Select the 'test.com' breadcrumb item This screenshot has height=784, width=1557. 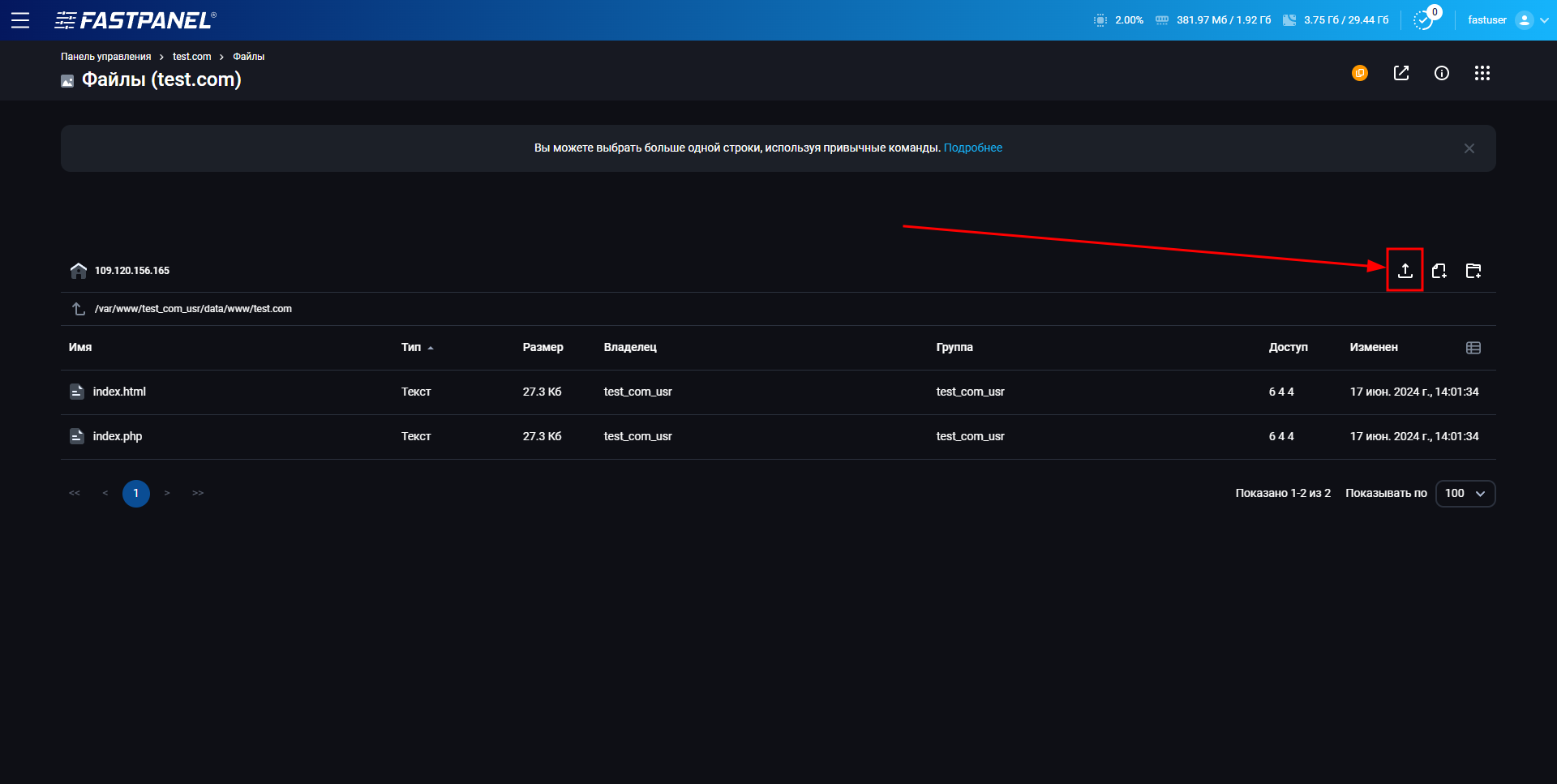point(191,56)
